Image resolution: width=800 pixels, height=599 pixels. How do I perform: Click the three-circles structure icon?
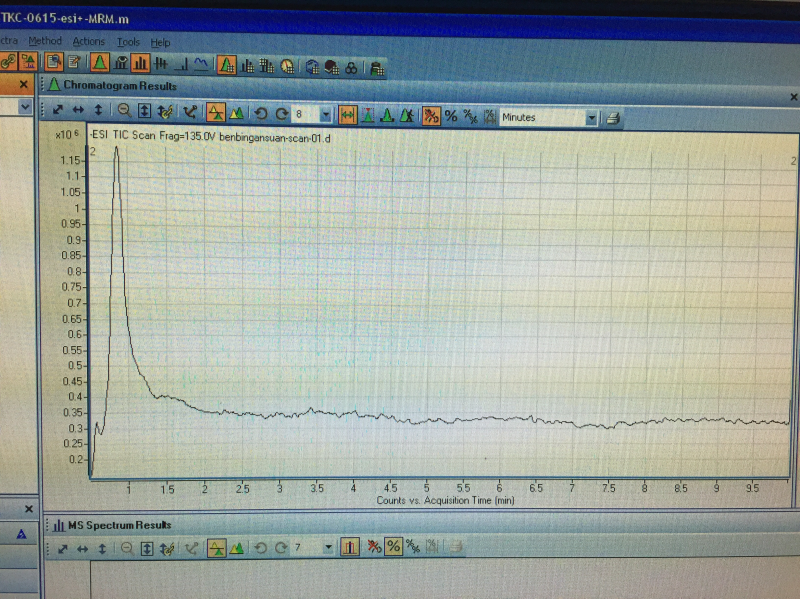351,68
